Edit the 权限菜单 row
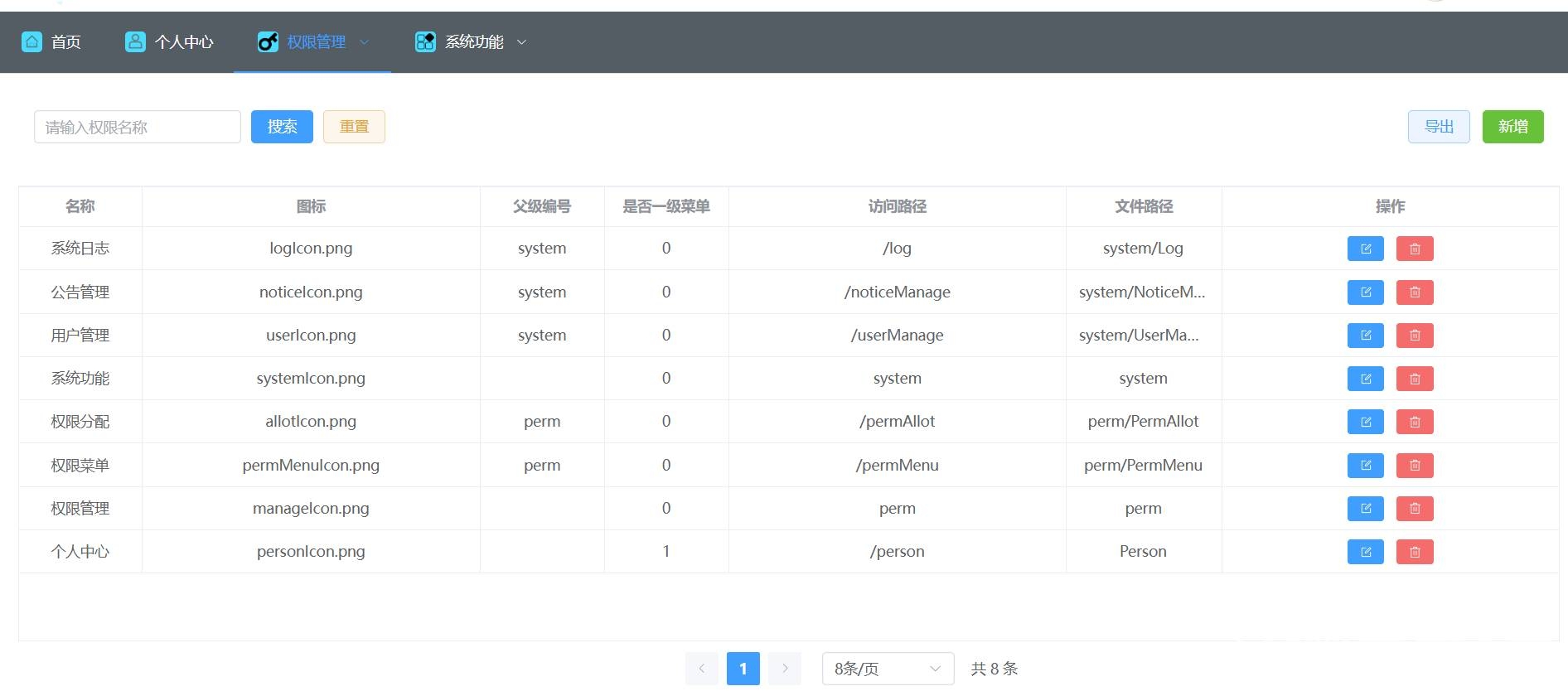This screenshot has width=1568, height=691. 1365,465
